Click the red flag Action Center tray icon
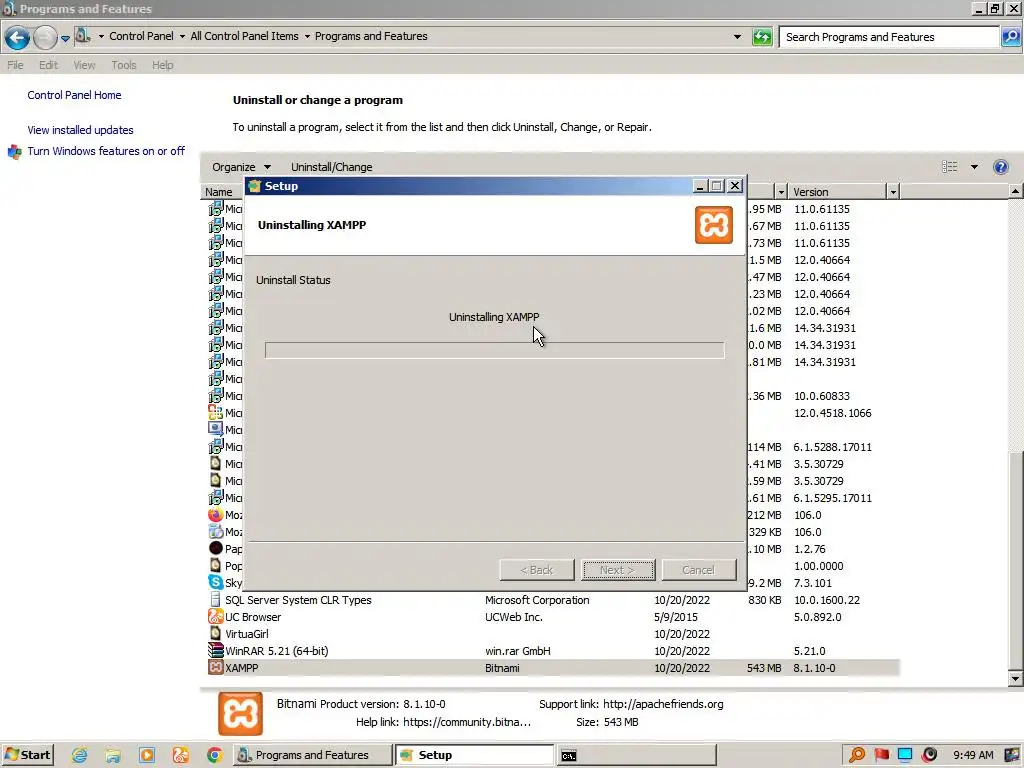The width and height of the screenshot is (1024, 768). (881, 755)
